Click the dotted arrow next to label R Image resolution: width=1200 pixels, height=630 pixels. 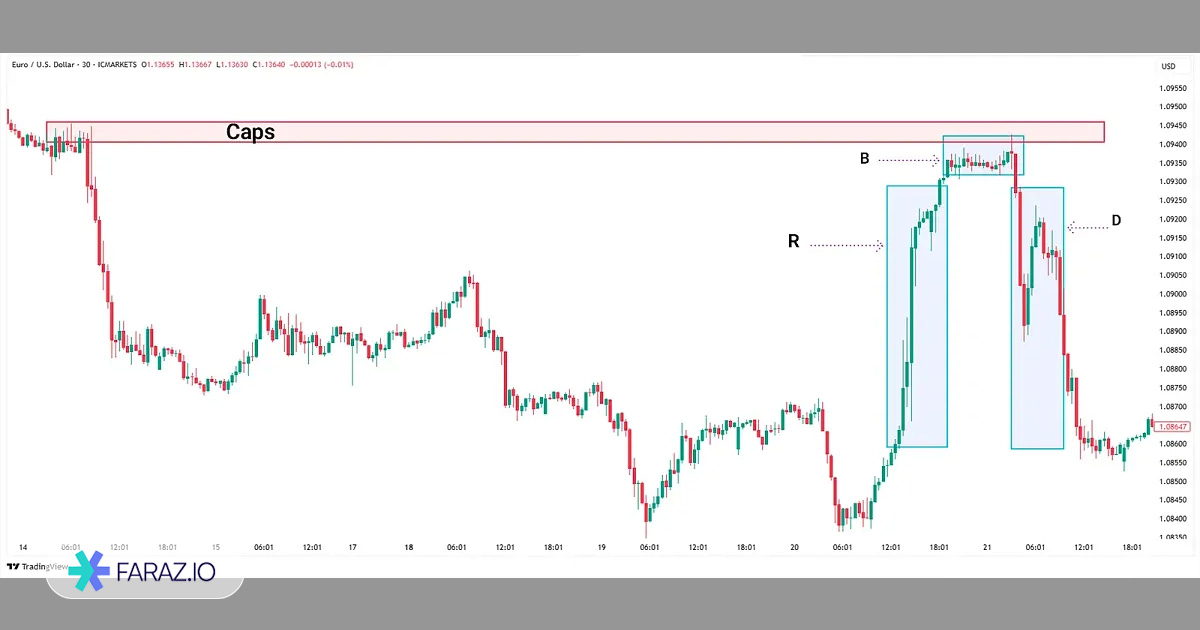tap(847, 244)
